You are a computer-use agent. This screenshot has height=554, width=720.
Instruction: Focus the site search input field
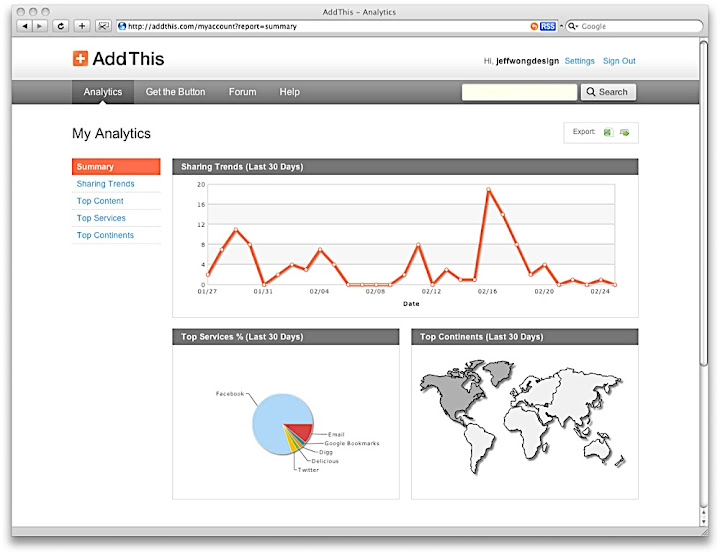pos(519,92)
